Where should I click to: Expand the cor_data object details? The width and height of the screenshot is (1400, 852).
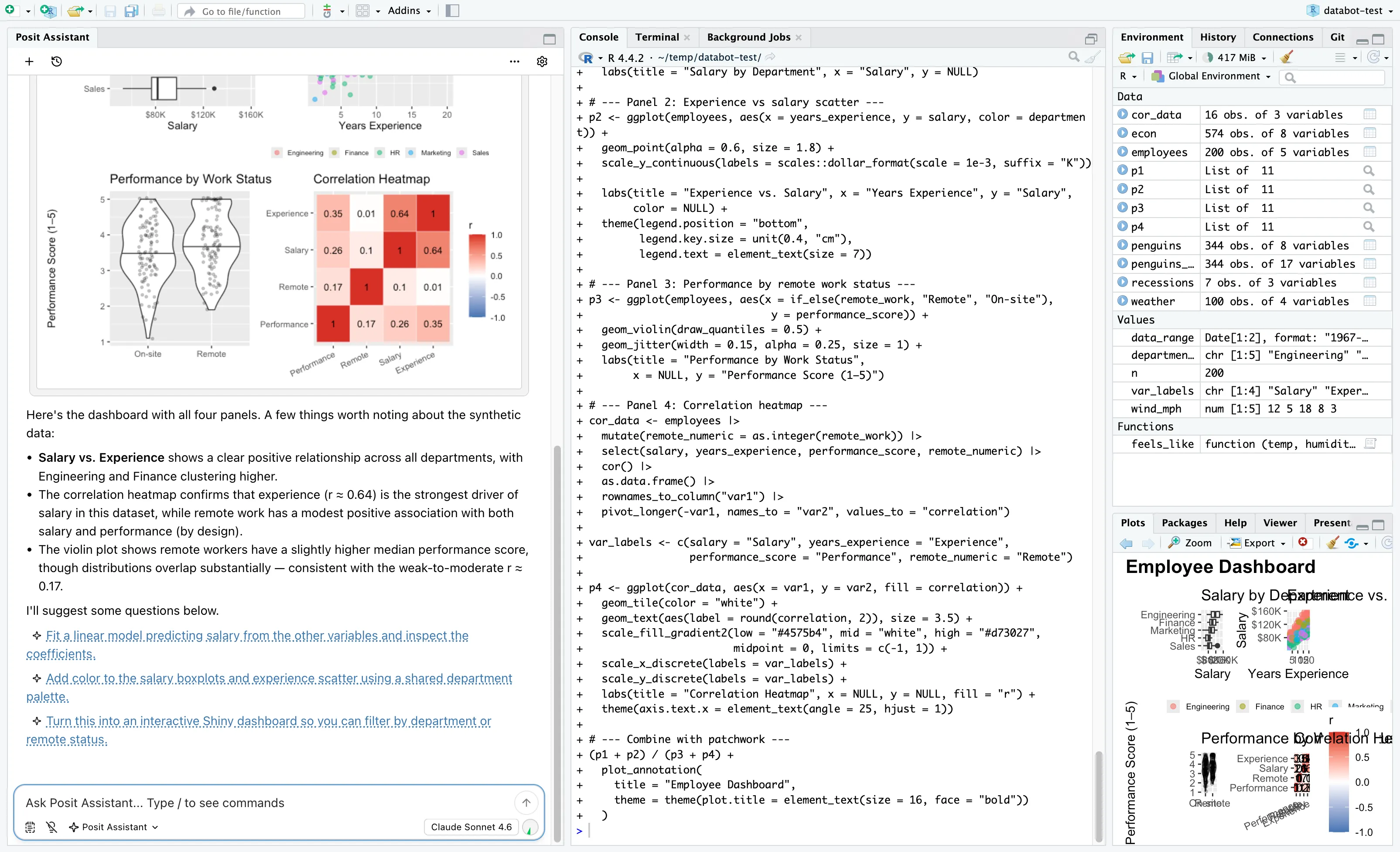point(1123,114)
